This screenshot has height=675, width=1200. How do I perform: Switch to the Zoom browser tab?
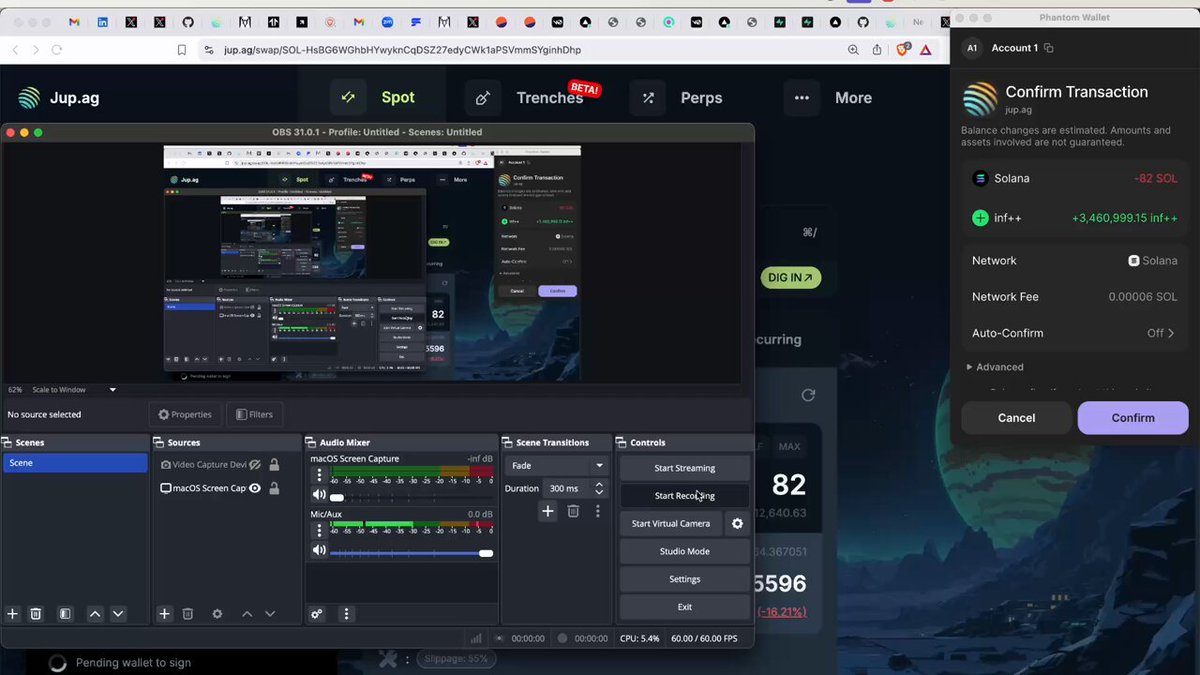point(387,22)
